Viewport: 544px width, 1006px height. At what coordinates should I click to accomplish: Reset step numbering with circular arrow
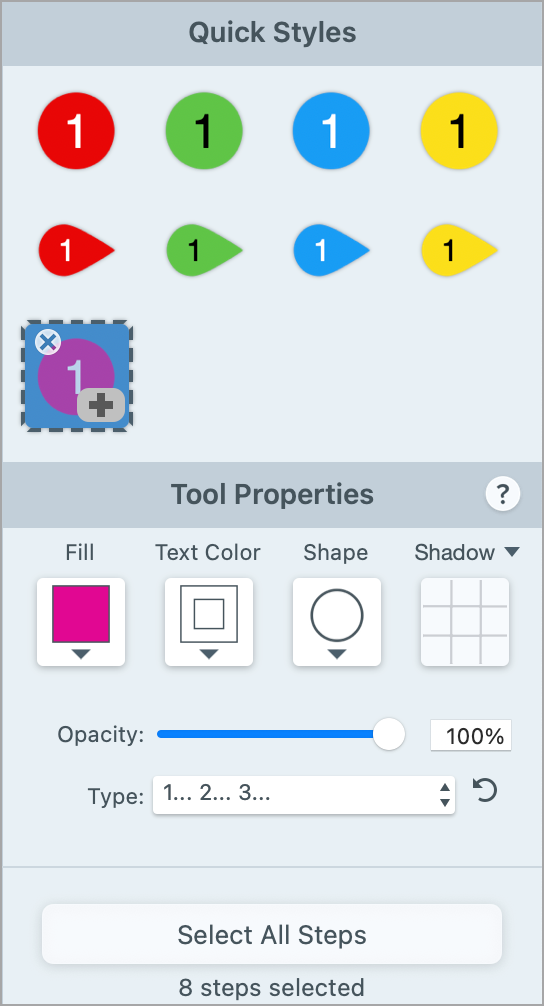click(x=485, y=790)
